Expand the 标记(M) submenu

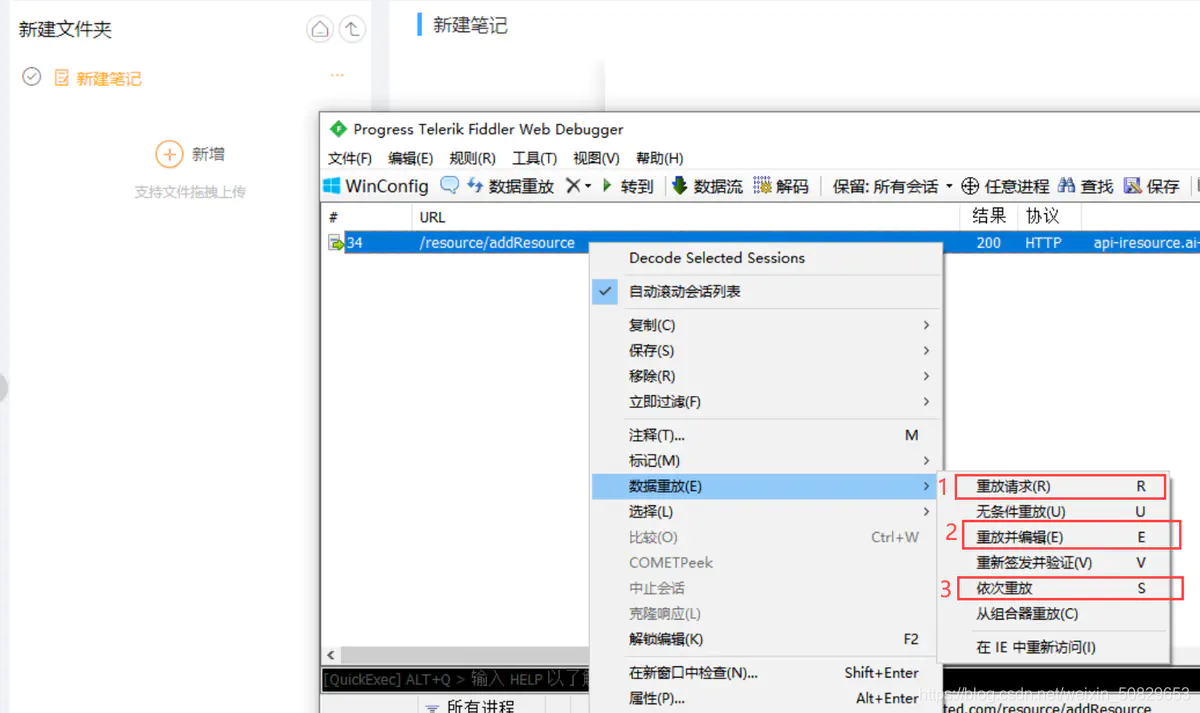(767, 461)
